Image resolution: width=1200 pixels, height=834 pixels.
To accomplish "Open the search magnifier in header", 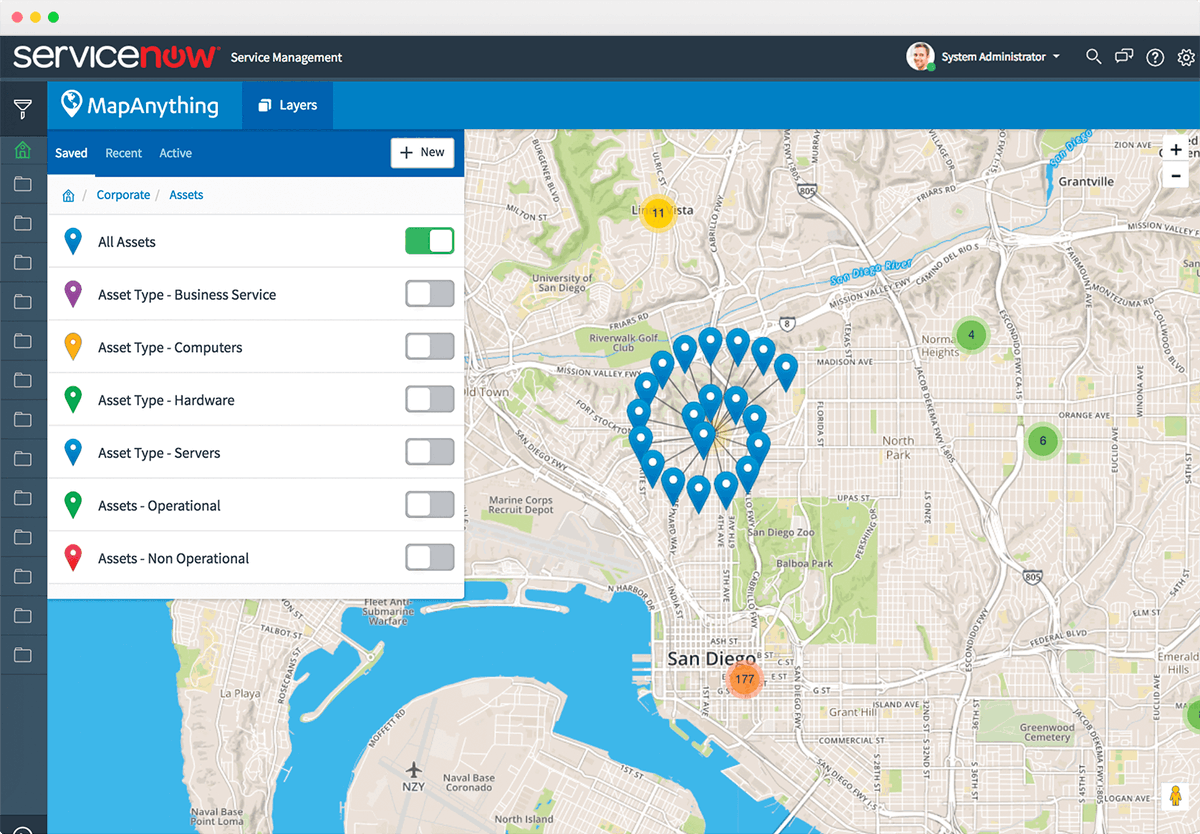I will coord(1093,57).
